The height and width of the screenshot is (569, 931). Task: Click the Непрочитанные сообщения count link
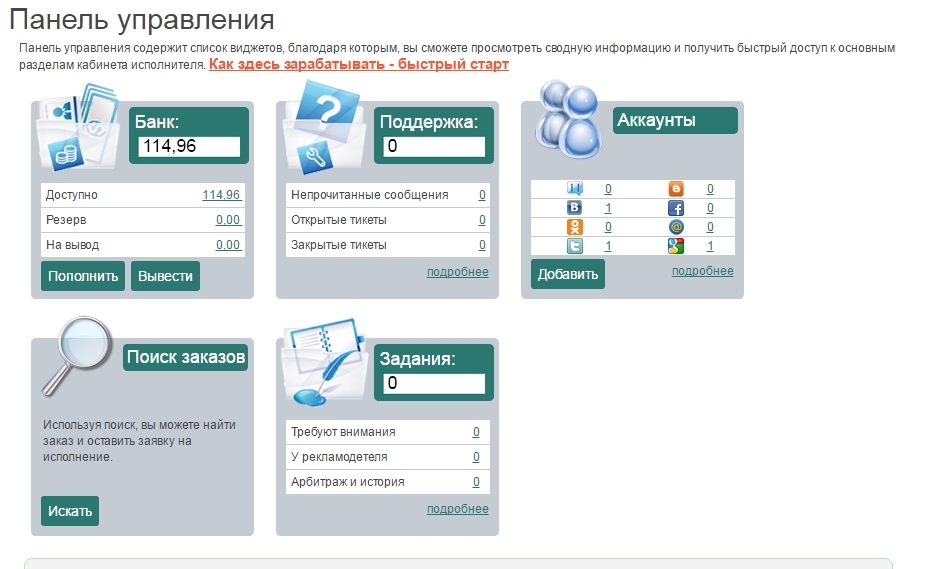pyautogui.click(x=482, y=195)
